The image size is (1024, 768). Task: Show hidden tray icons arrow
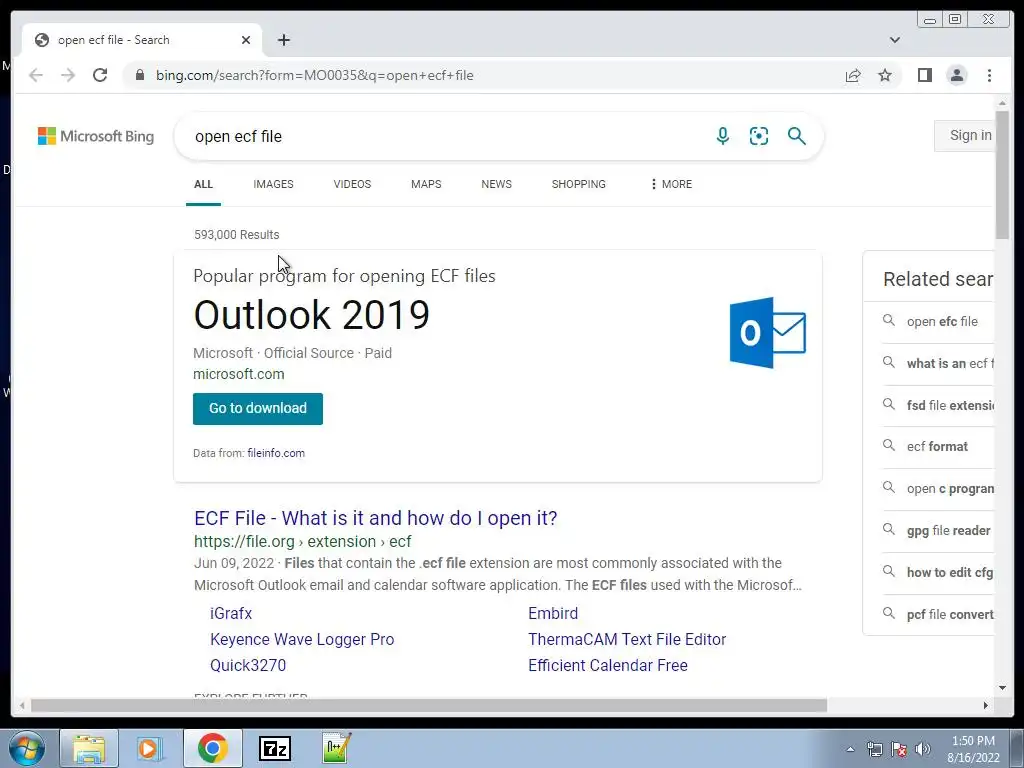[x=850, y=749]
